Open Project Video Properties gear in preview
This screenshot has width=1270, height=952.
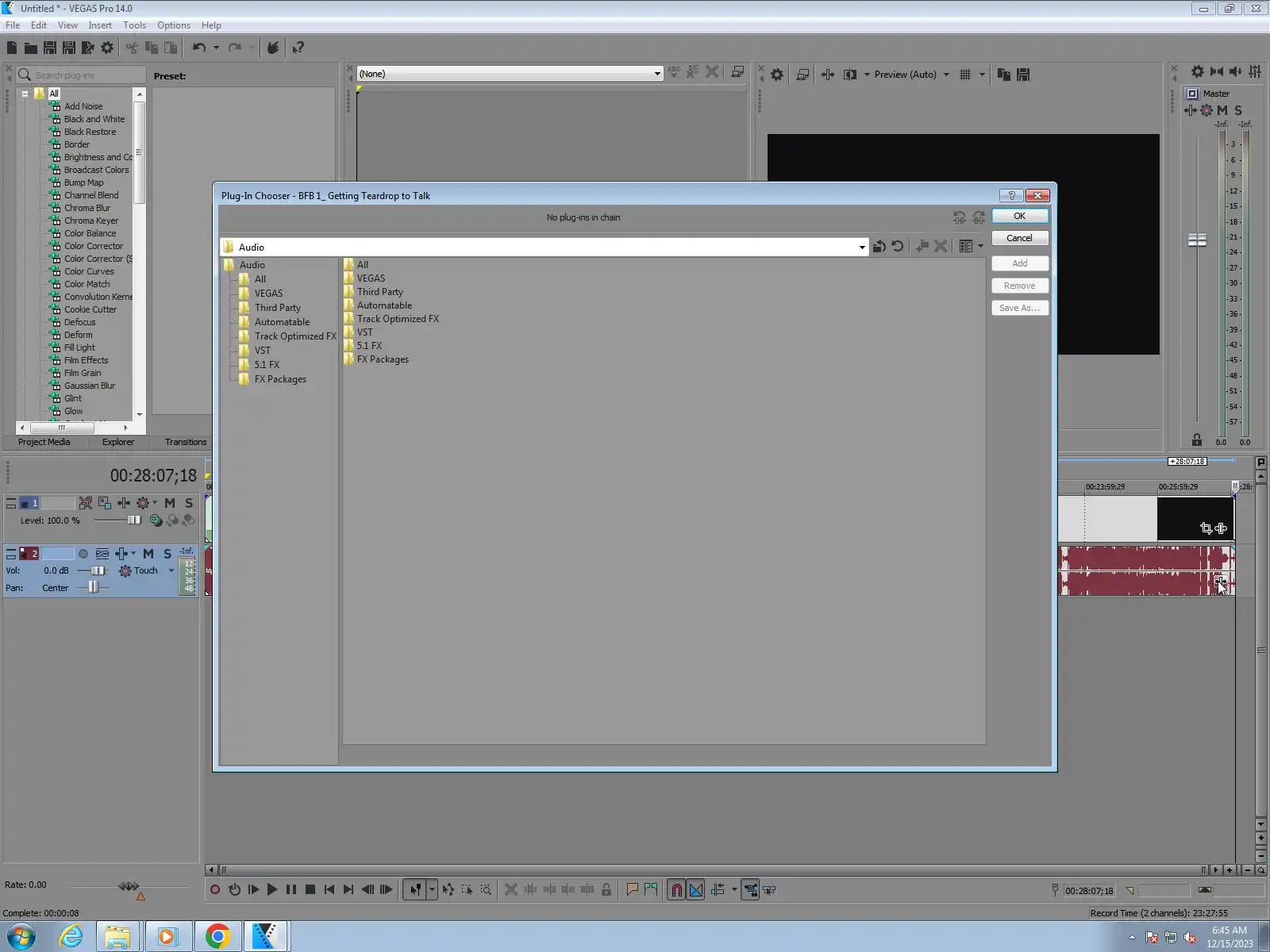(x=777, y=75)
